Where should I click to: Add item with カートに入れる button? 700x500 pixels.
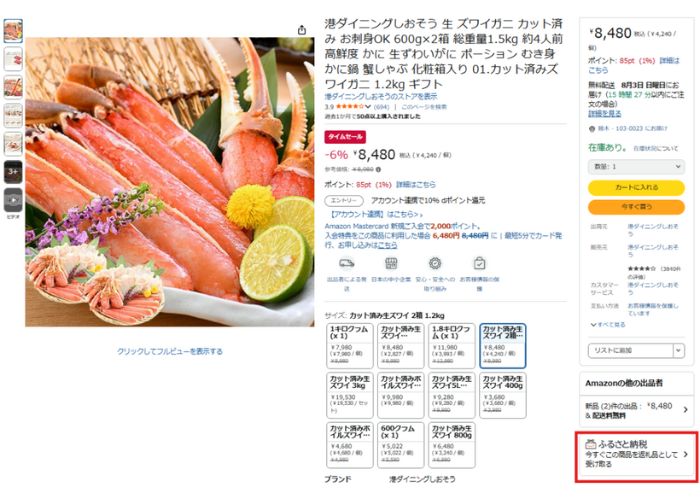[636, 188]
